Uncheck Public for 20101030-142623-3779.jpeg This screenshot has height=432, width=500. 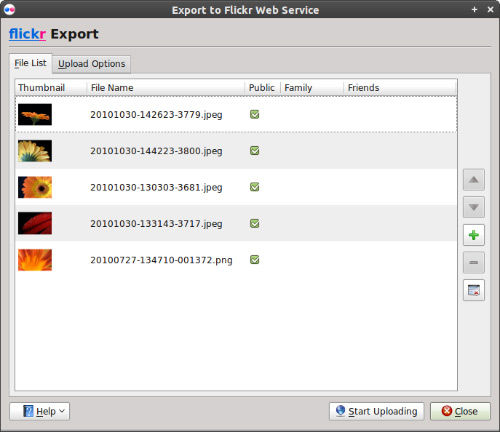tap(255, 115)
